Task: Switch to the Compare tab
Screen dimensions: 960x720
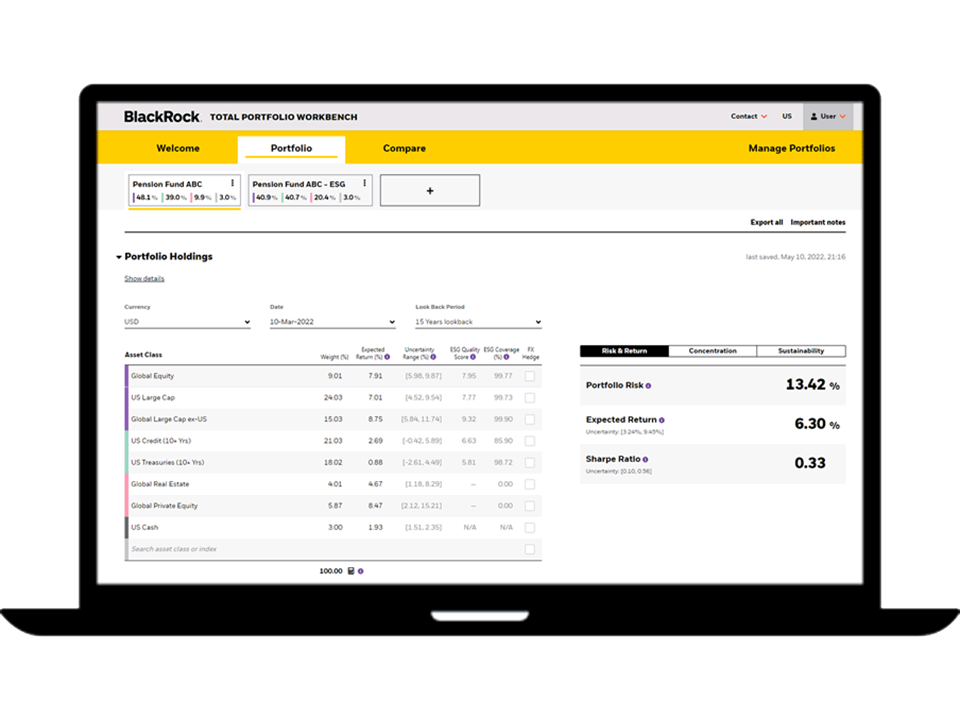Action: click(404, 148)
